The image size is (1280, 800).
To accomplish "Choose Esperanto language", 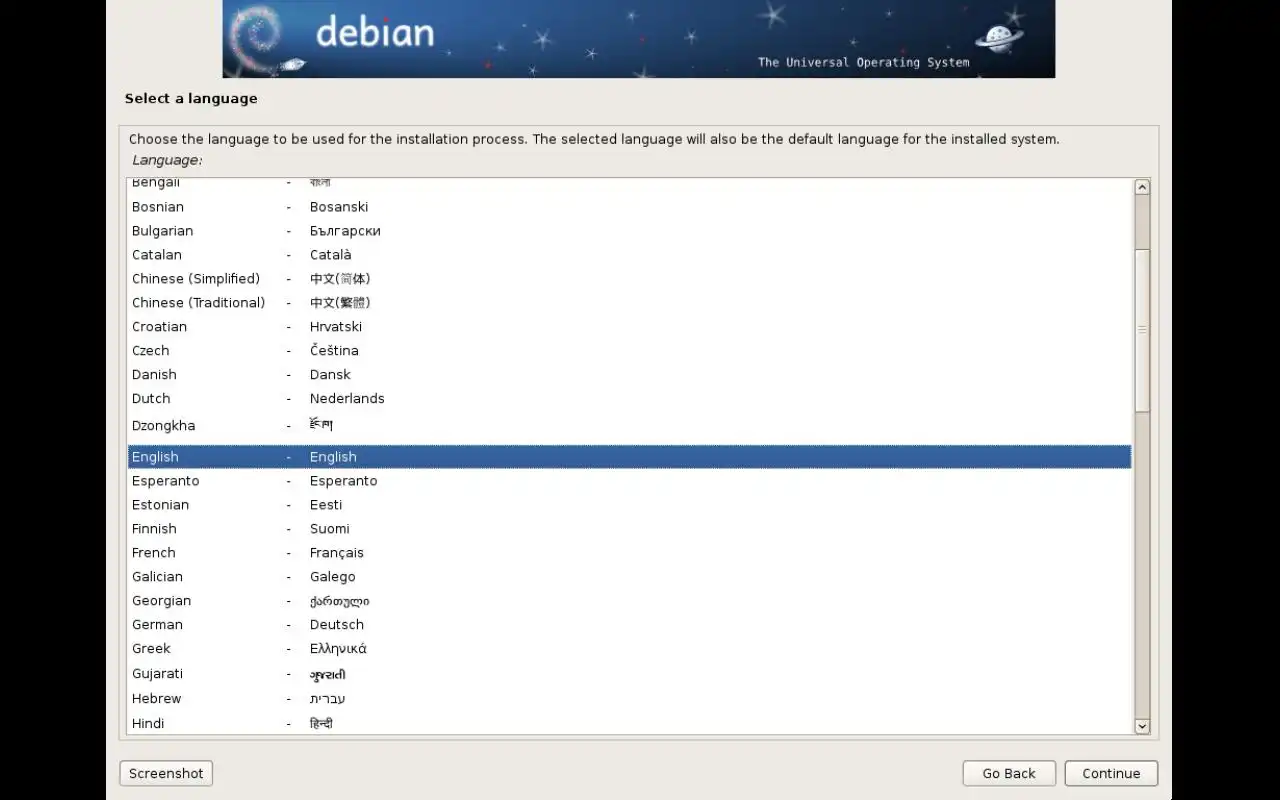I will pos(630,481).
